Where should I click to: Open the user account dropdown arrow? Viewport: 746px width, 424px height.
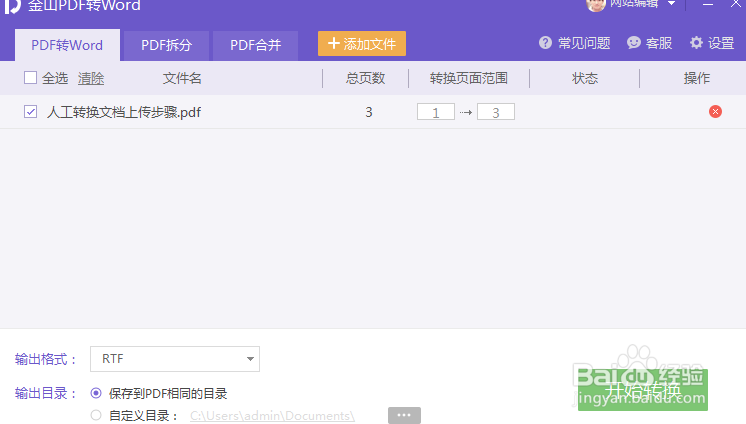tap(671, 3)
